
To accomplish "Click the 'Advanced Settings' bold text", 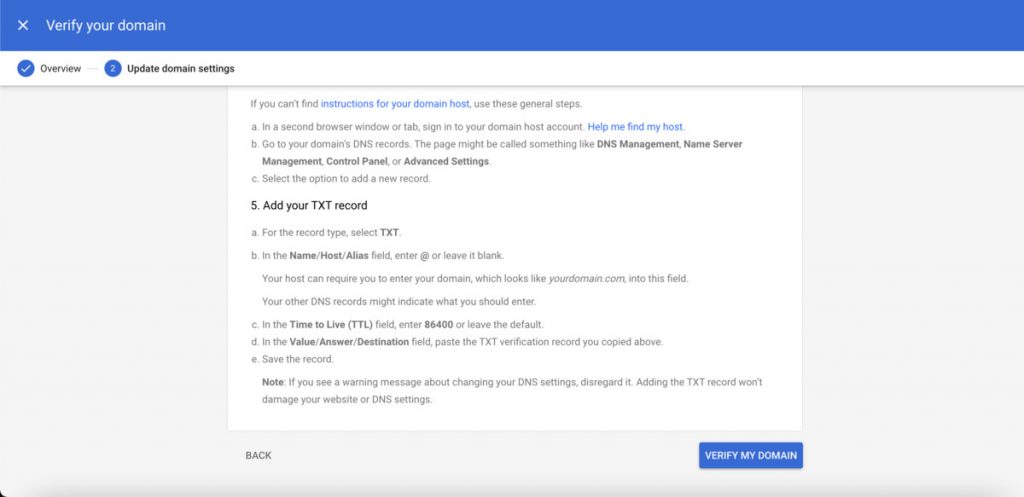I will coord(446,161).
